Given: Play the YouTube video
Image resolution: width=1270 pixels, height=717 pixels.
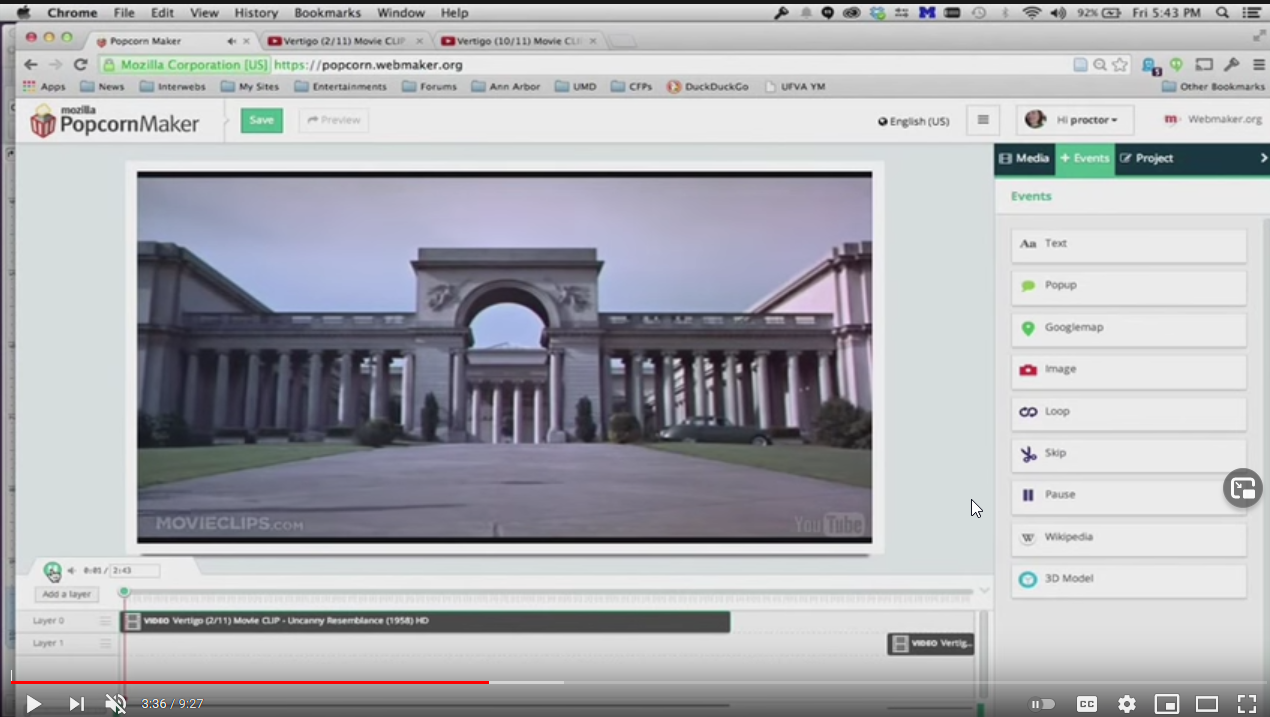Looking at the screenshot, I should click(33, 704).
